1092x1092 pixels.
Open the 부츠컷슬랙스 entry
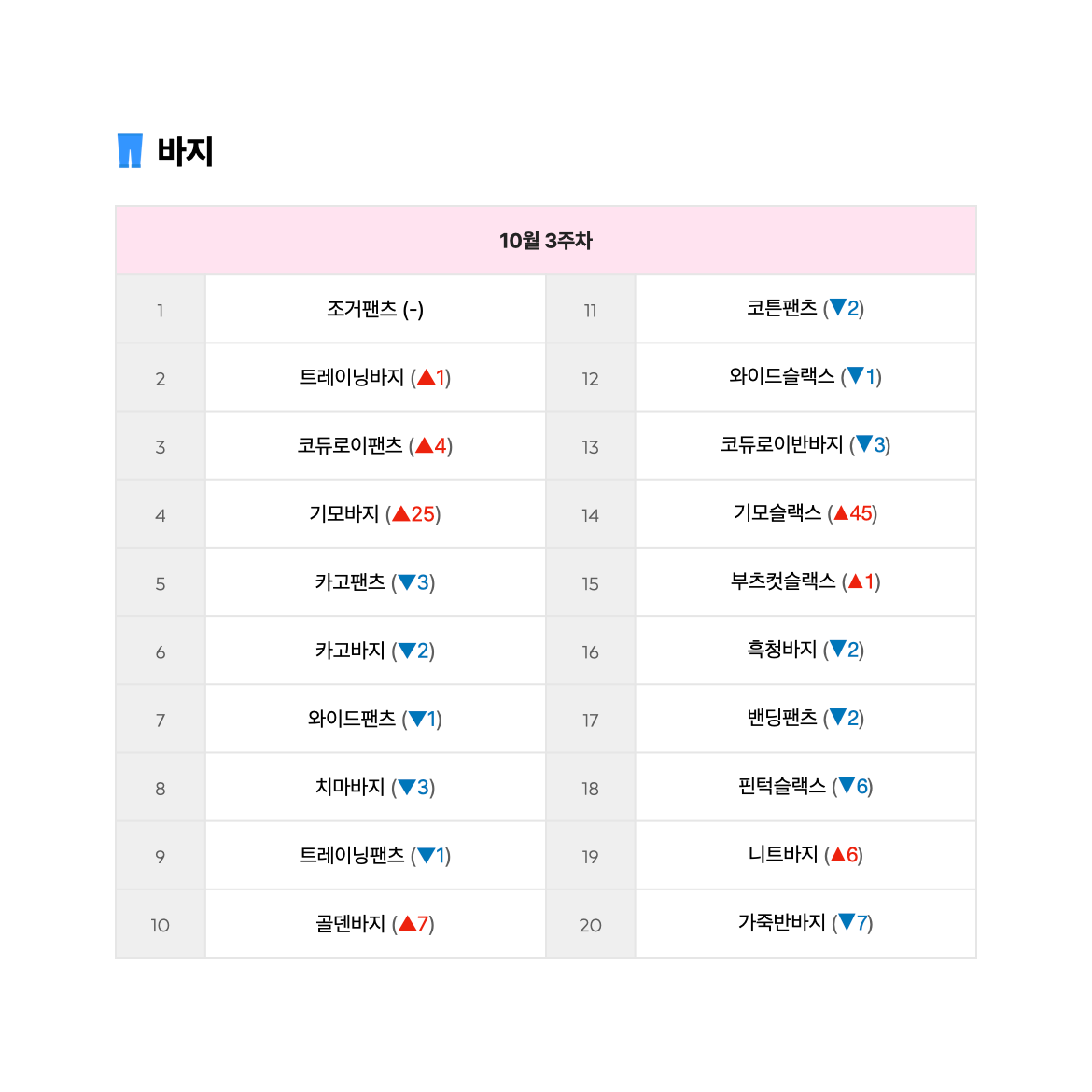[x=805, y=581]
